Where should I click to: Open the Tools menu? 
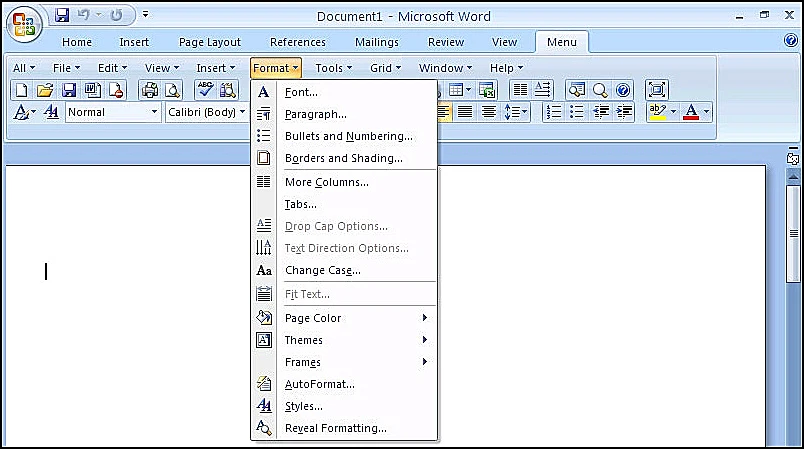333,68
